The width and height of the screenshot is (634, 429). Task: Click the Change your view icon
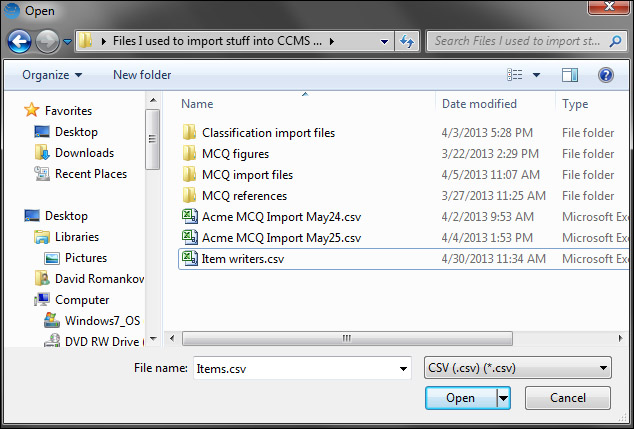515,75
